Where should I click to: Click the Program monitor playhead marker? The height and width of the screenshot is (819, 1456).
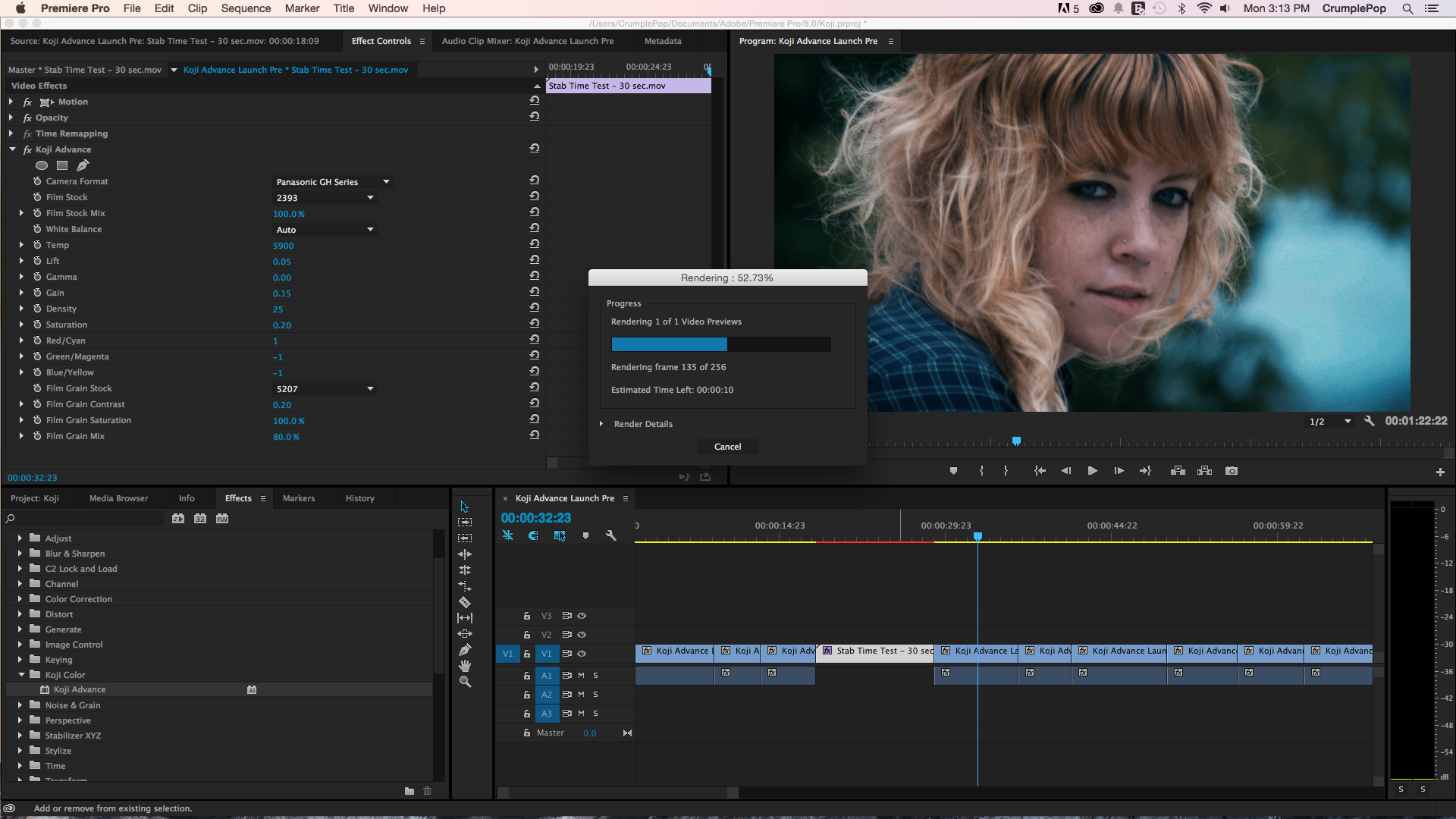1016,441
